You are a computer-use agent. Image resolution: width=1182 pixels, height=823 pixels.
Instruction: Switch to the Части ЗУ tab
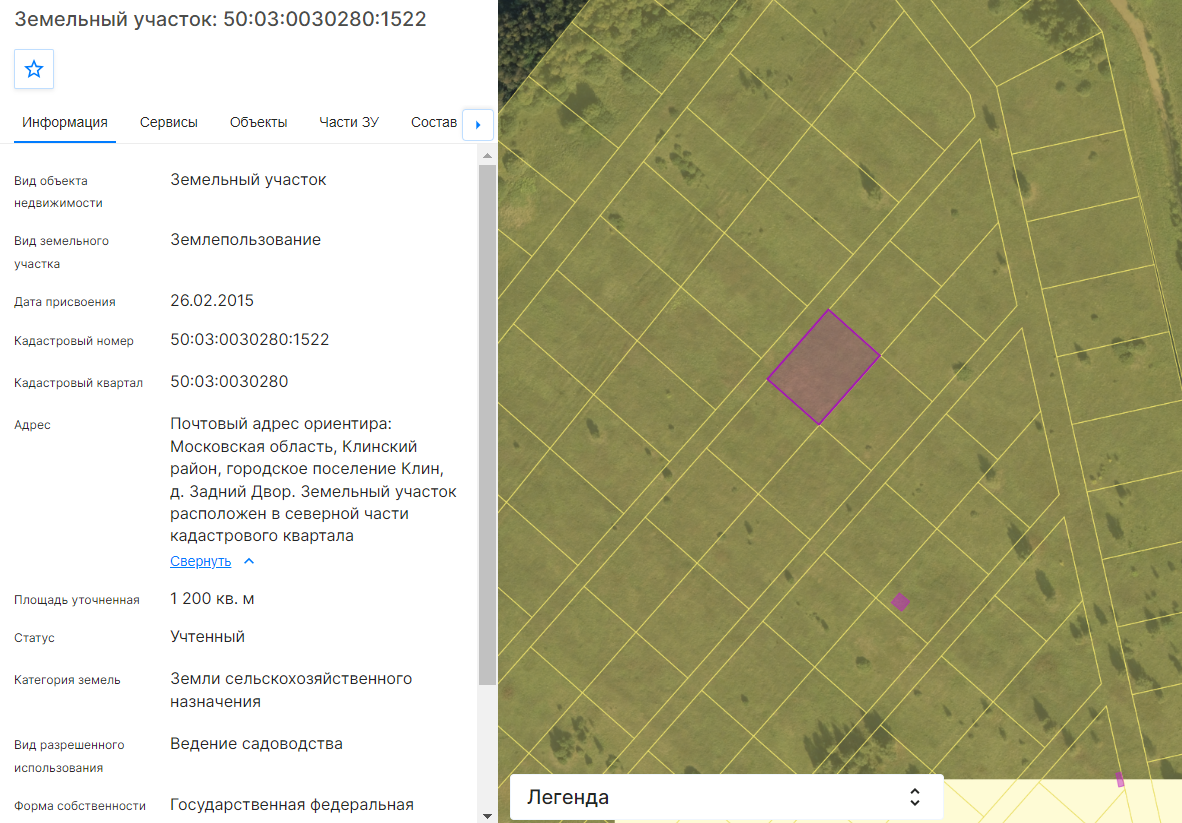(x=349, y=122)
